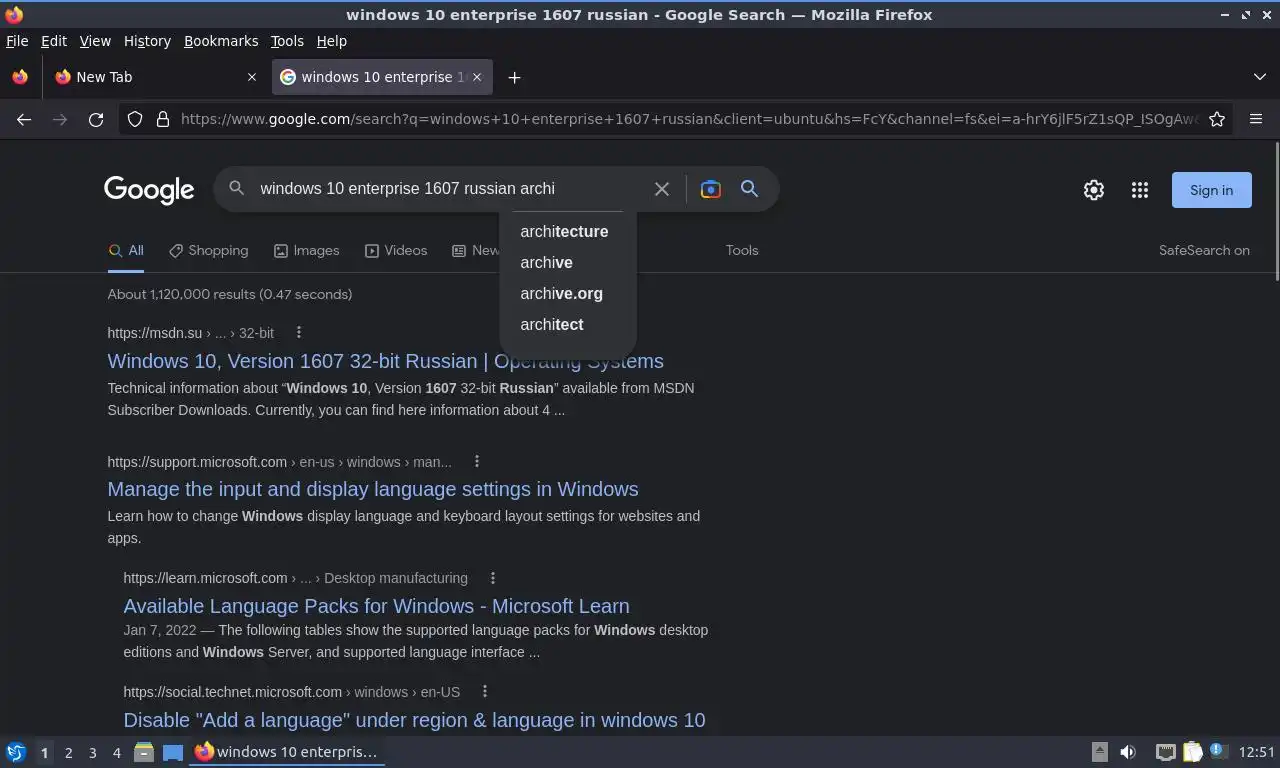The height and width of the screenshot is (768, 1280).
Task: Close the windows 10 enterprise tab
Action: click(477, 77)
